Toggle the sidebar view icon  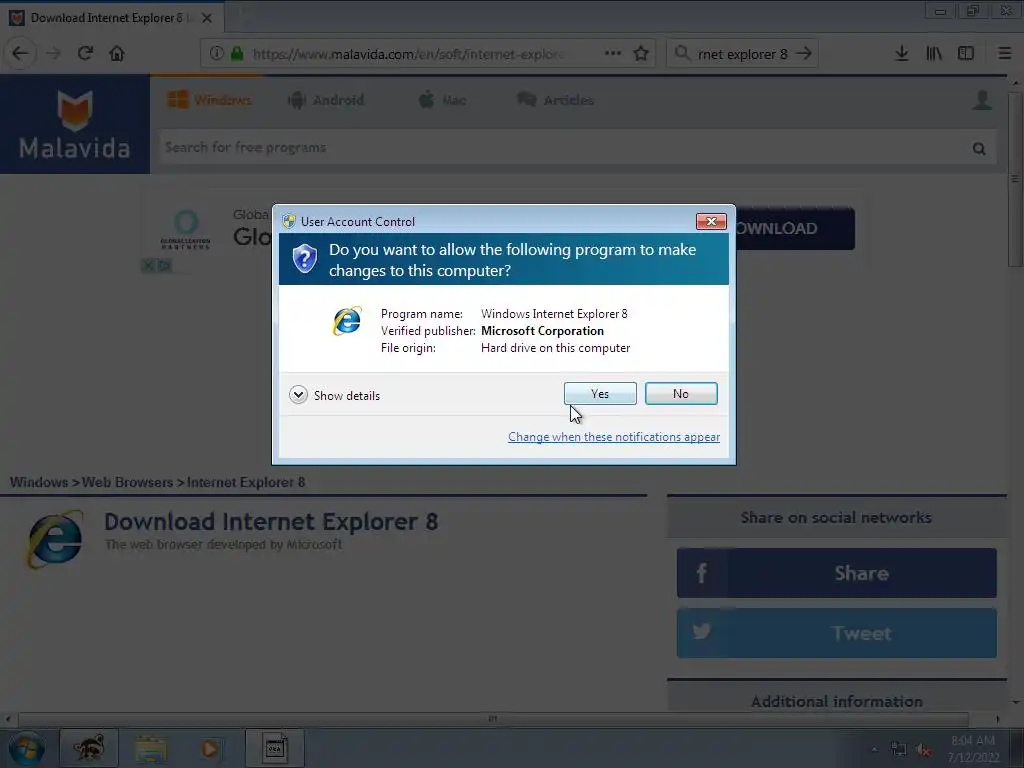966,54
